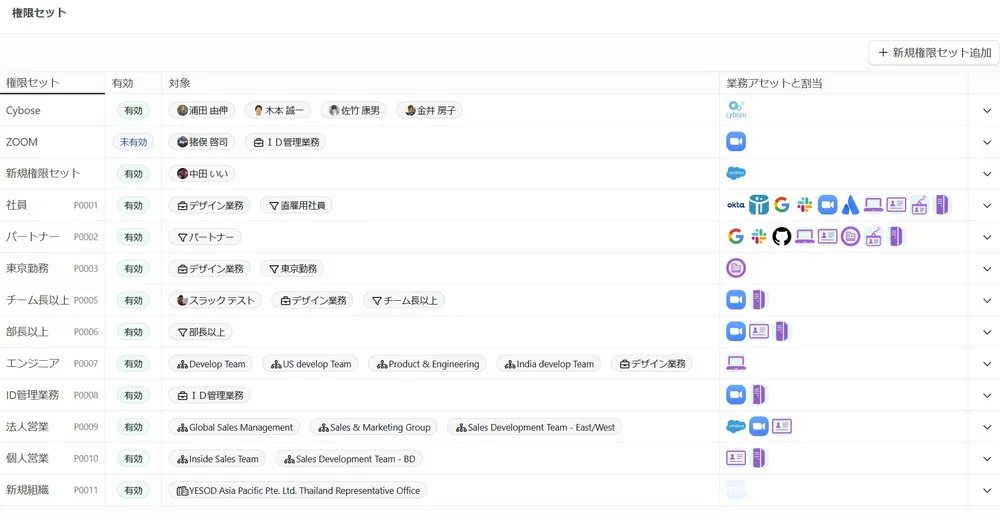Expand the 新規組織 row chevron

986,490
